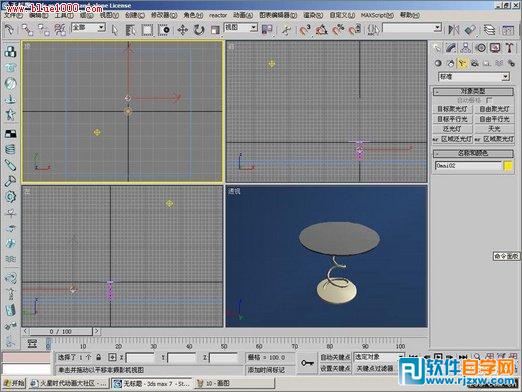
Task: Collapse the 名称和颜色 rollout
Action: click(473, 153)
